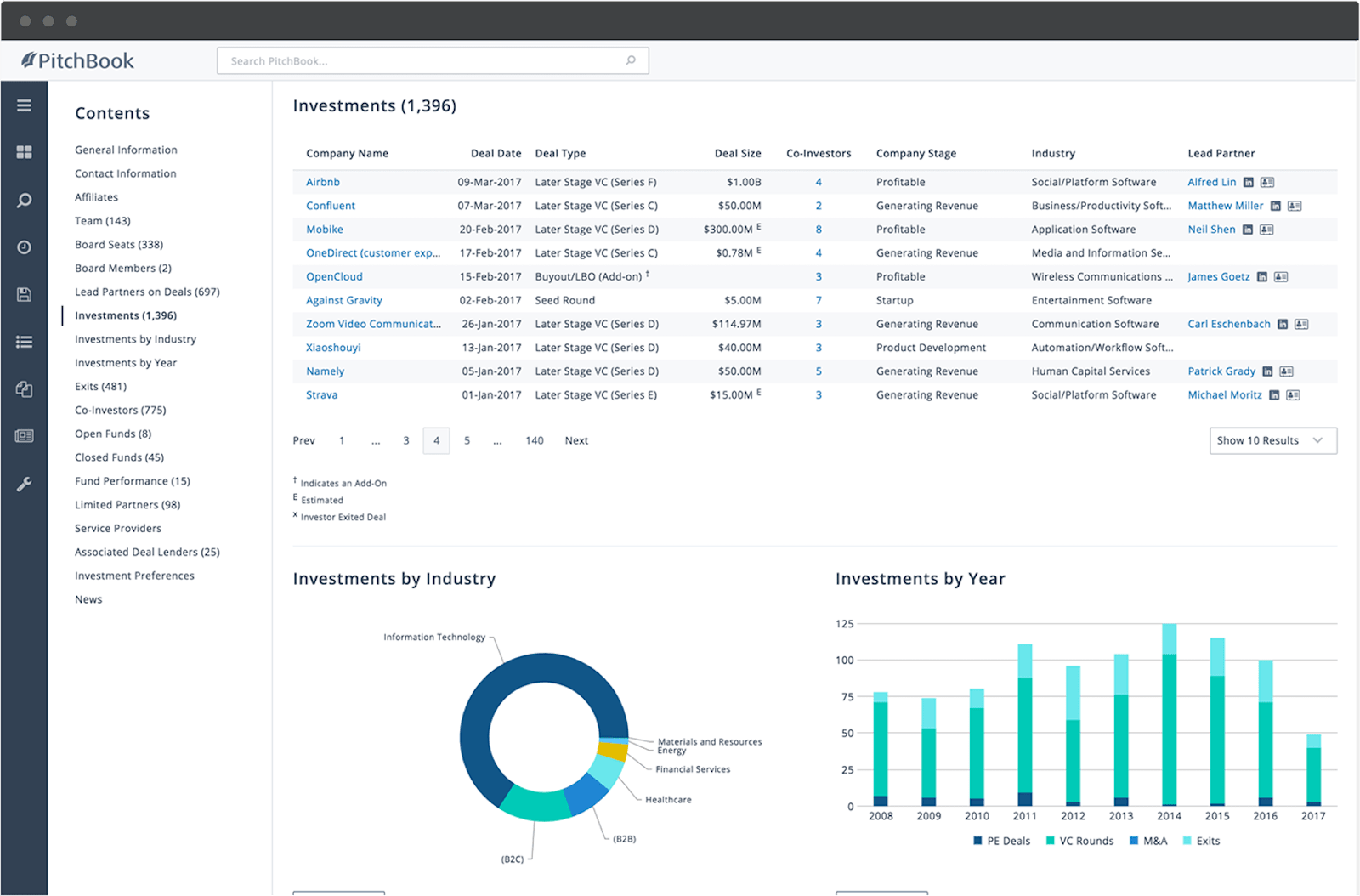Focus the Search PitchBook input field

(x=425, y=61)
